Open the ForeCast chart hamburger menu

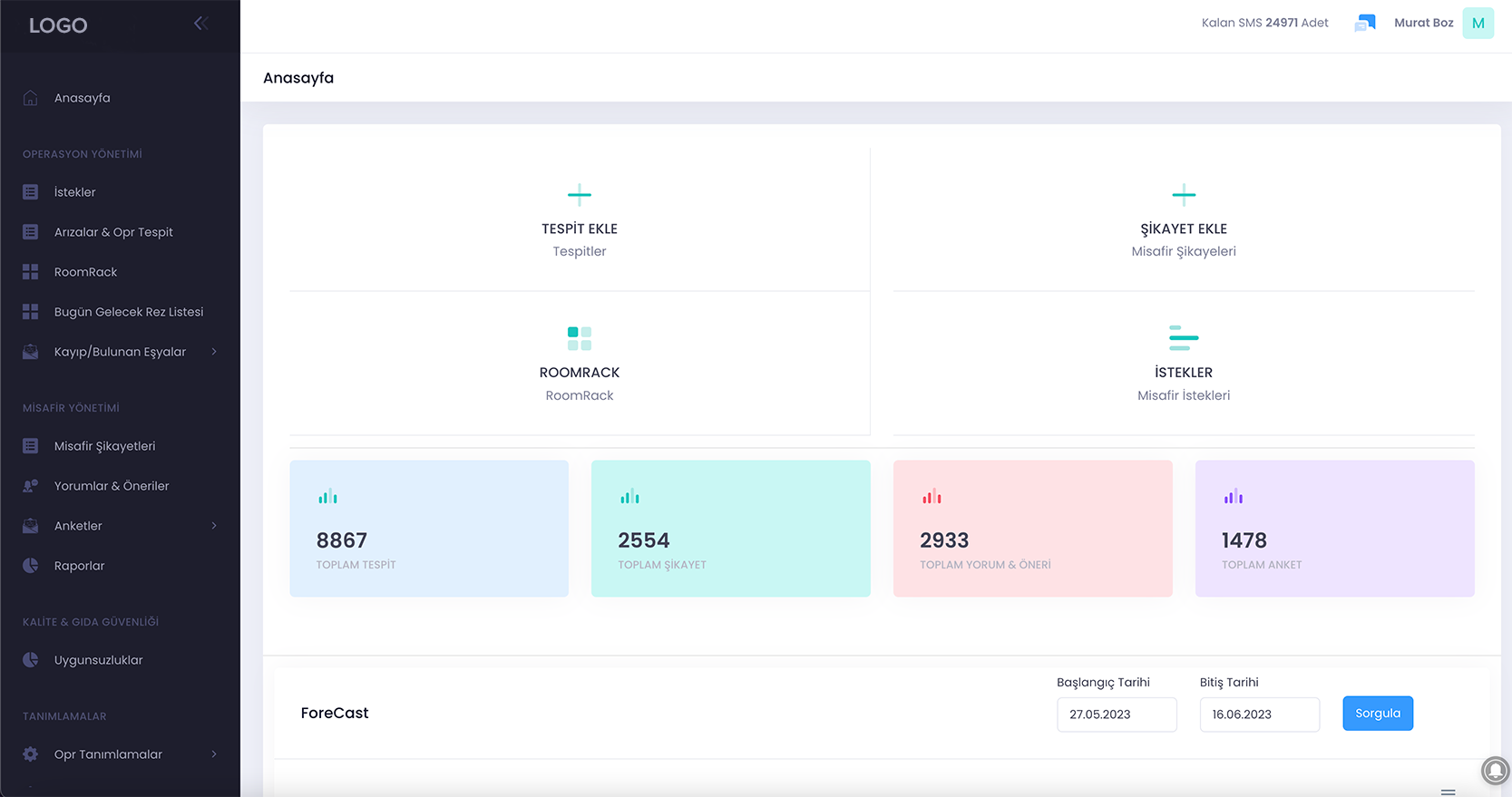coord(1449,792)
